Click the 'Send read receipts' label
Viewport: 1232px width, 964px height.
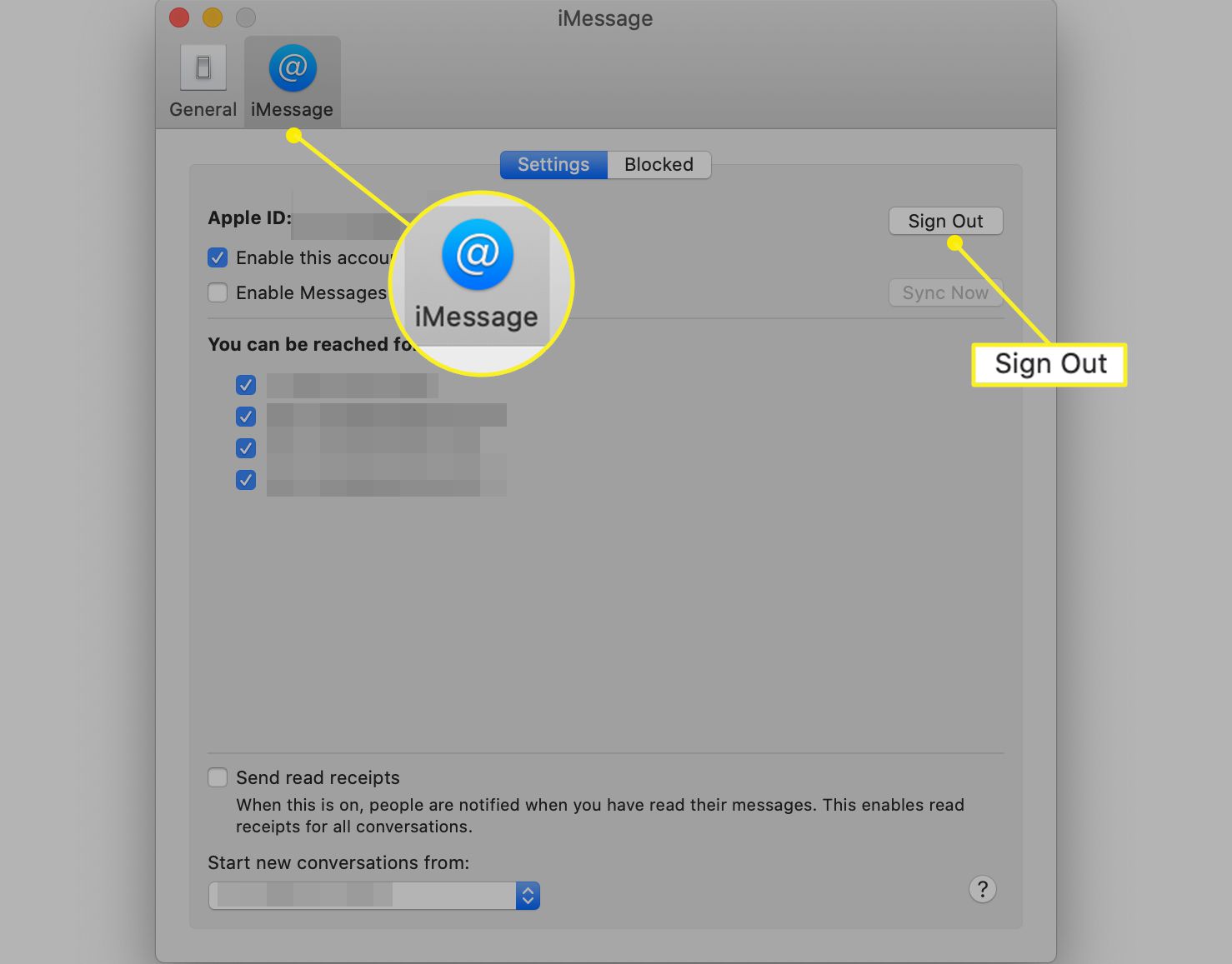318,777
